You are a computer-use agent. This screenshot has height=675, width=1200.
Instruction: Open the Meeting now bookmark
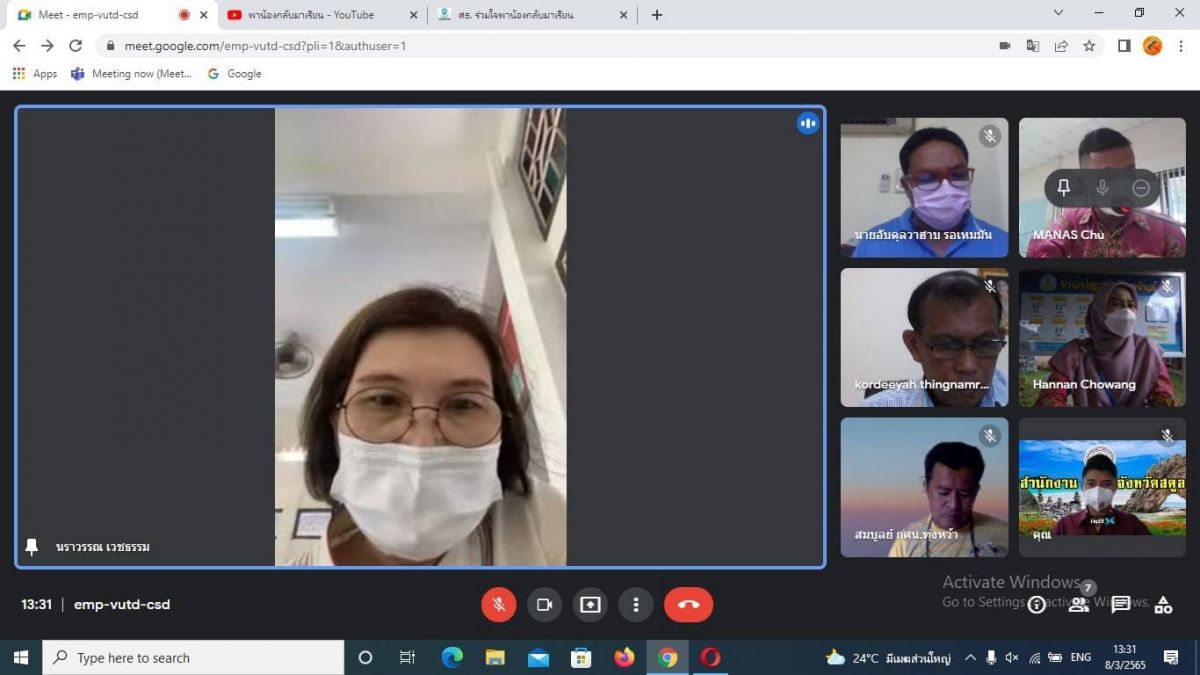[x=131, y=74]
